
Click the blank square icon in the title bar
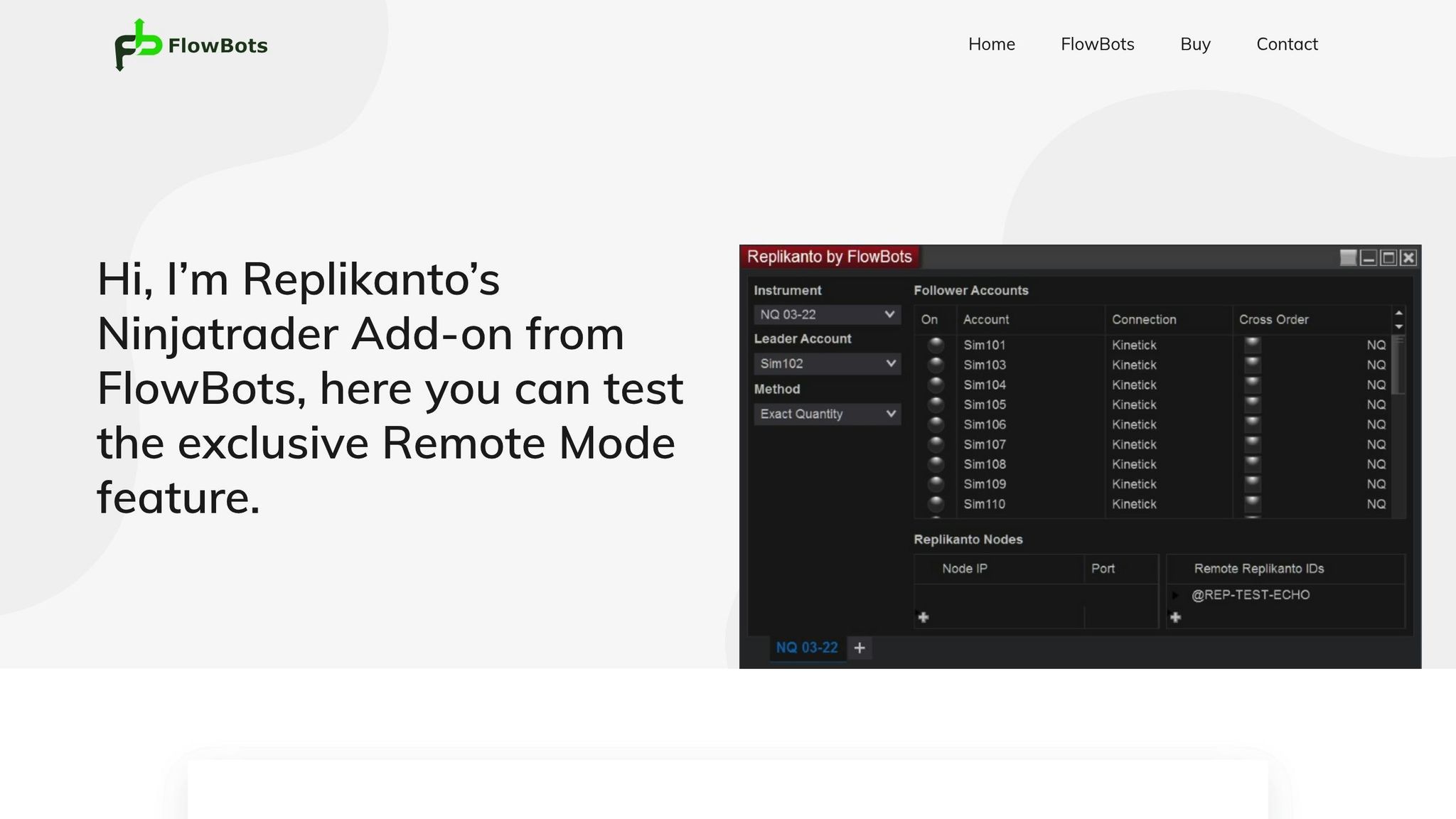click(x=1347, y=257)
